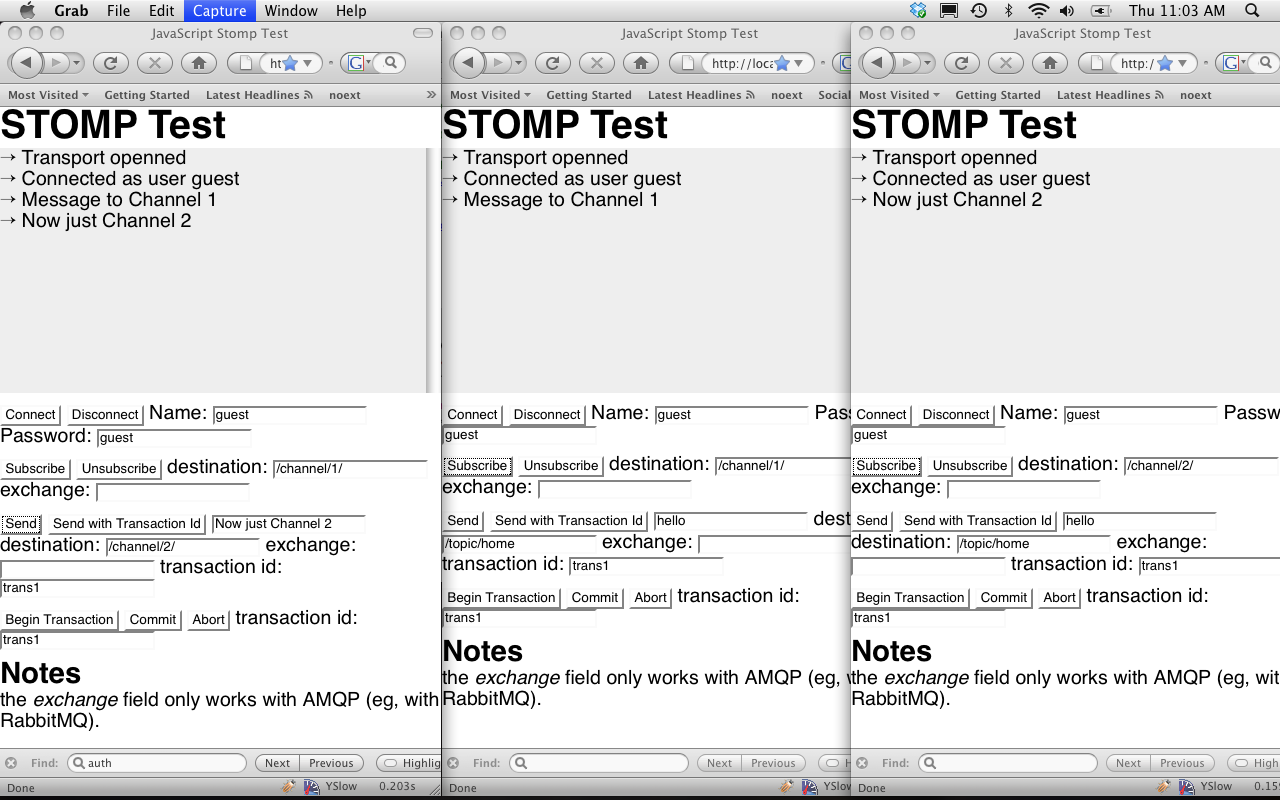Open Spotlight search in the menu bar

coord(1252,10)
